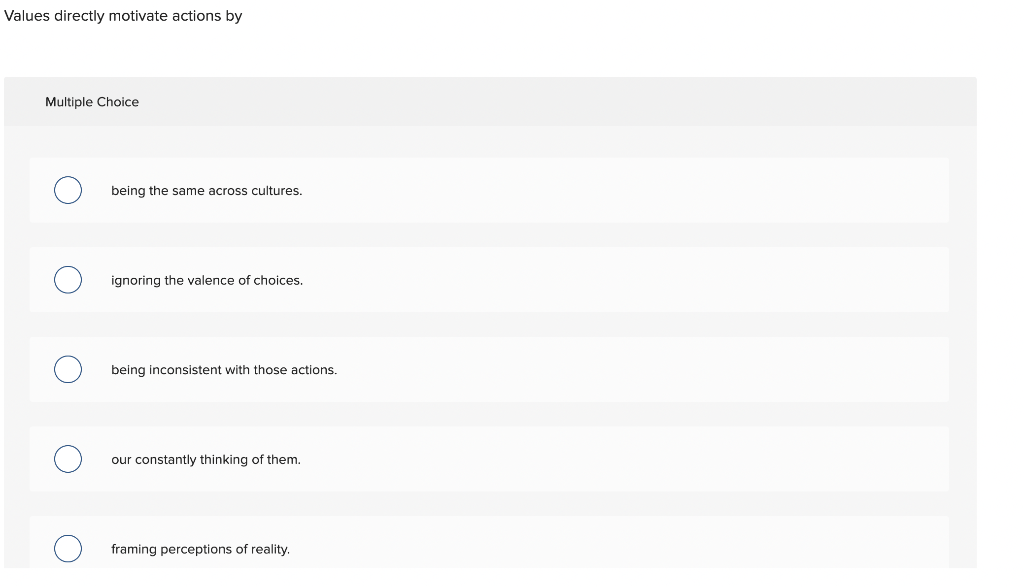
Task: Choose answer 'our constantly thinking of them'
Action: click(206, 459)
